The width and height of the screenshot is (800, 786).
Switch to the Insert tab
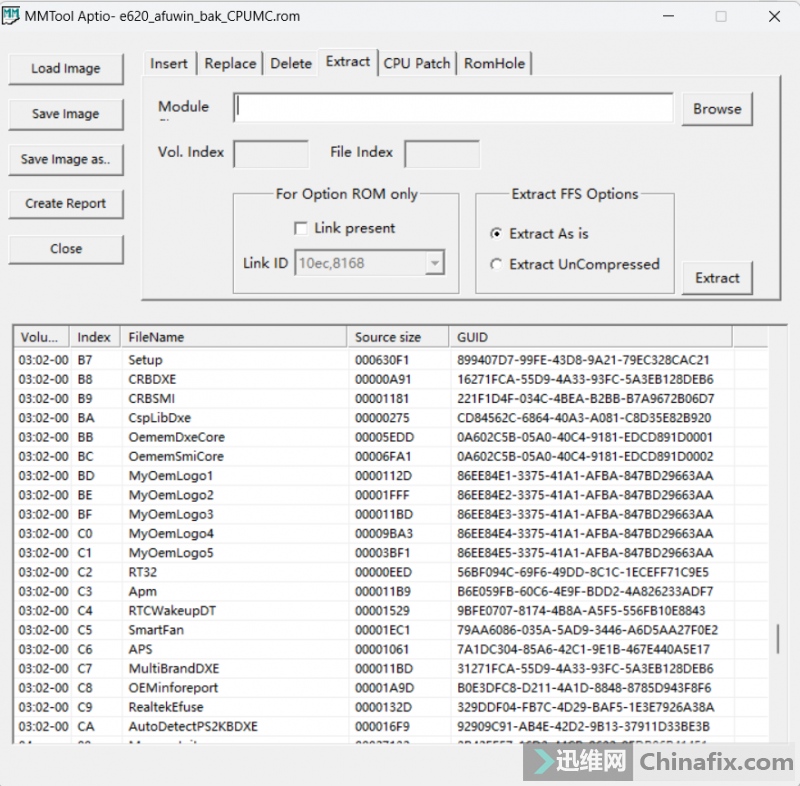point(169,64)
